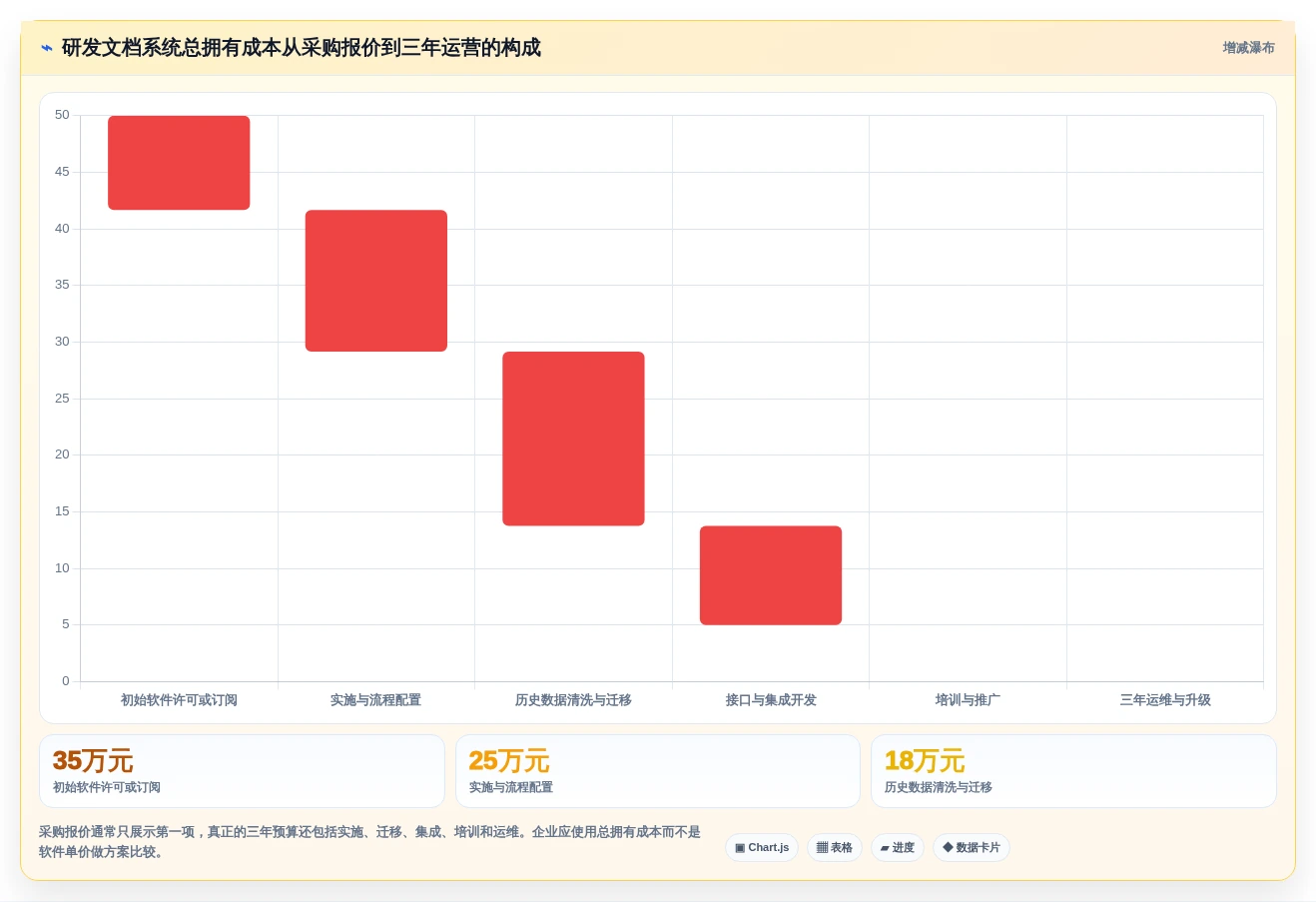Click the 采购报价通常只展示第一项 description paragraph
The image size is (1316, 902).
[370, 842]
